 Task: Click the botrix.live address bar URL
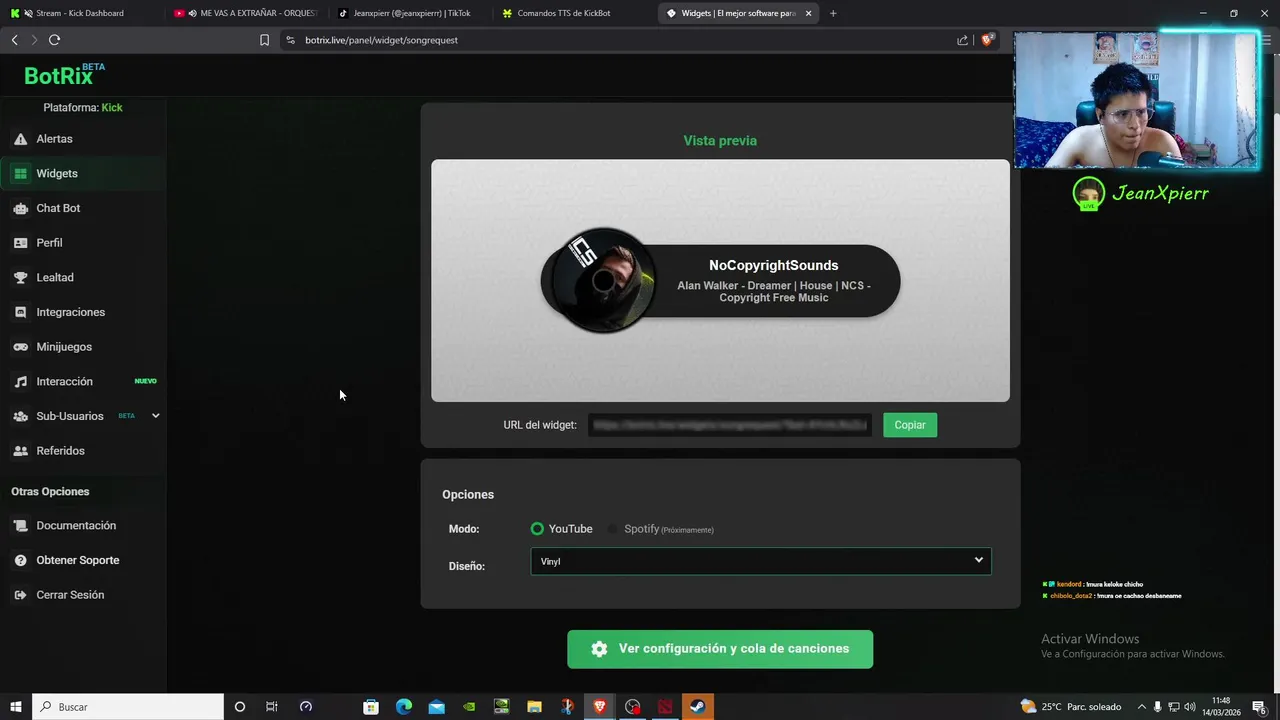coord(381,40)
